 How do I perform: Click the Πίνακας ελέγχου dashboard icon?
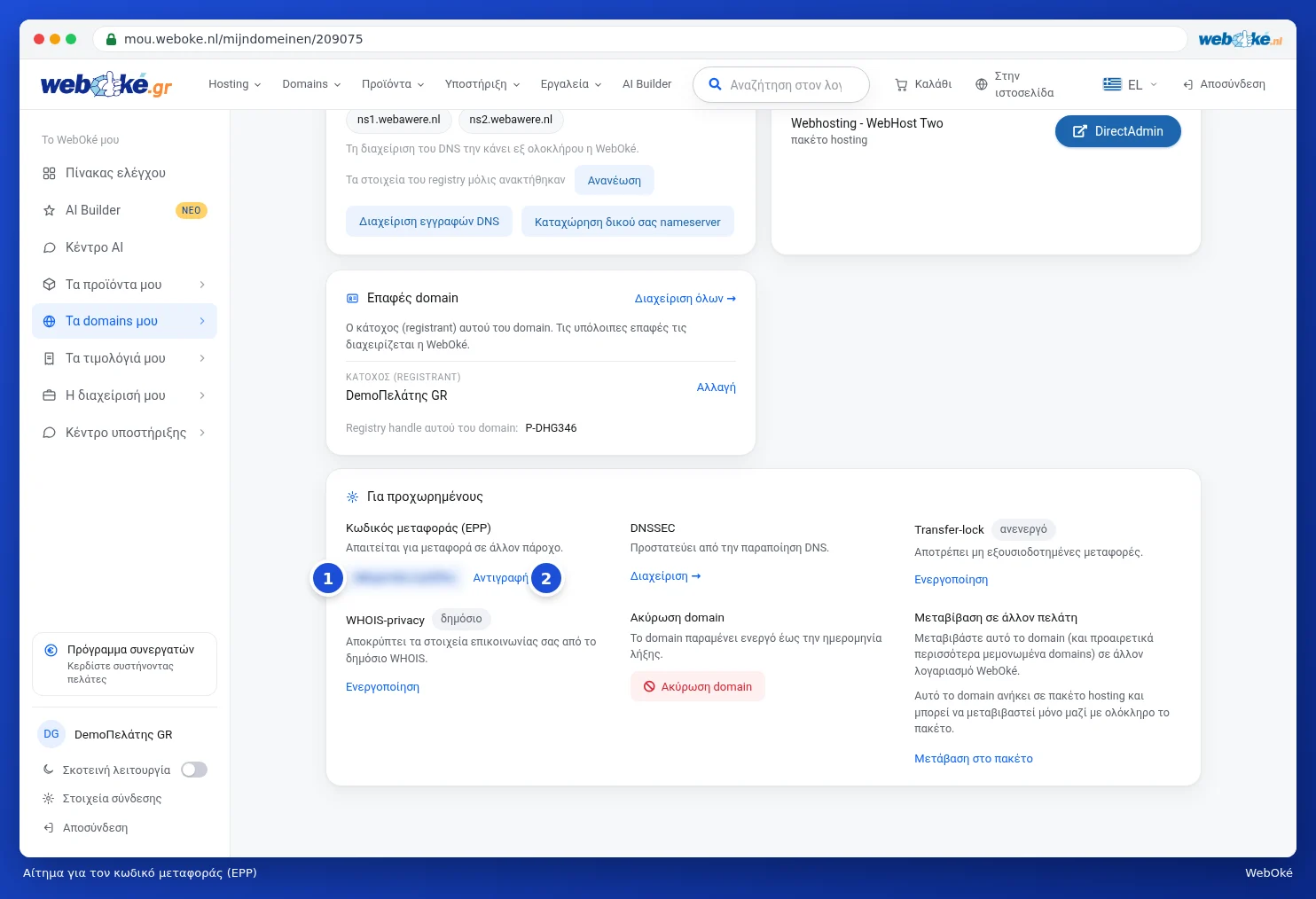[x=50, y=173]
